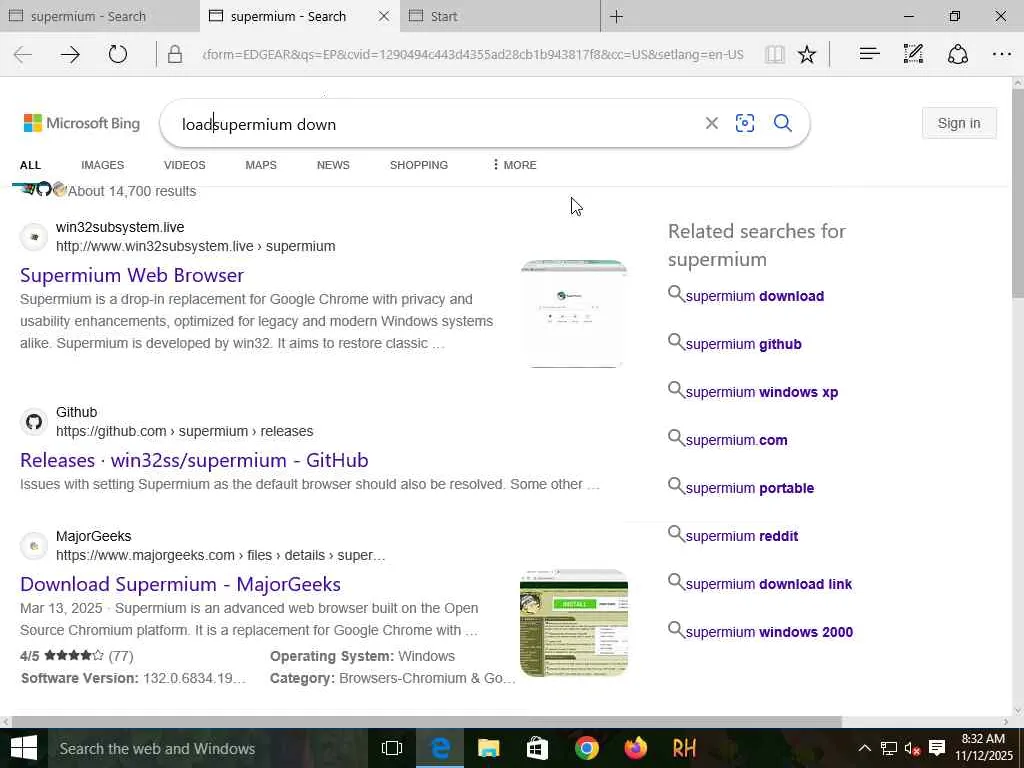Open the Hub lines icon
This screenshot has width=1024, height=768.
pyautogui.click(x=869, y=54)
